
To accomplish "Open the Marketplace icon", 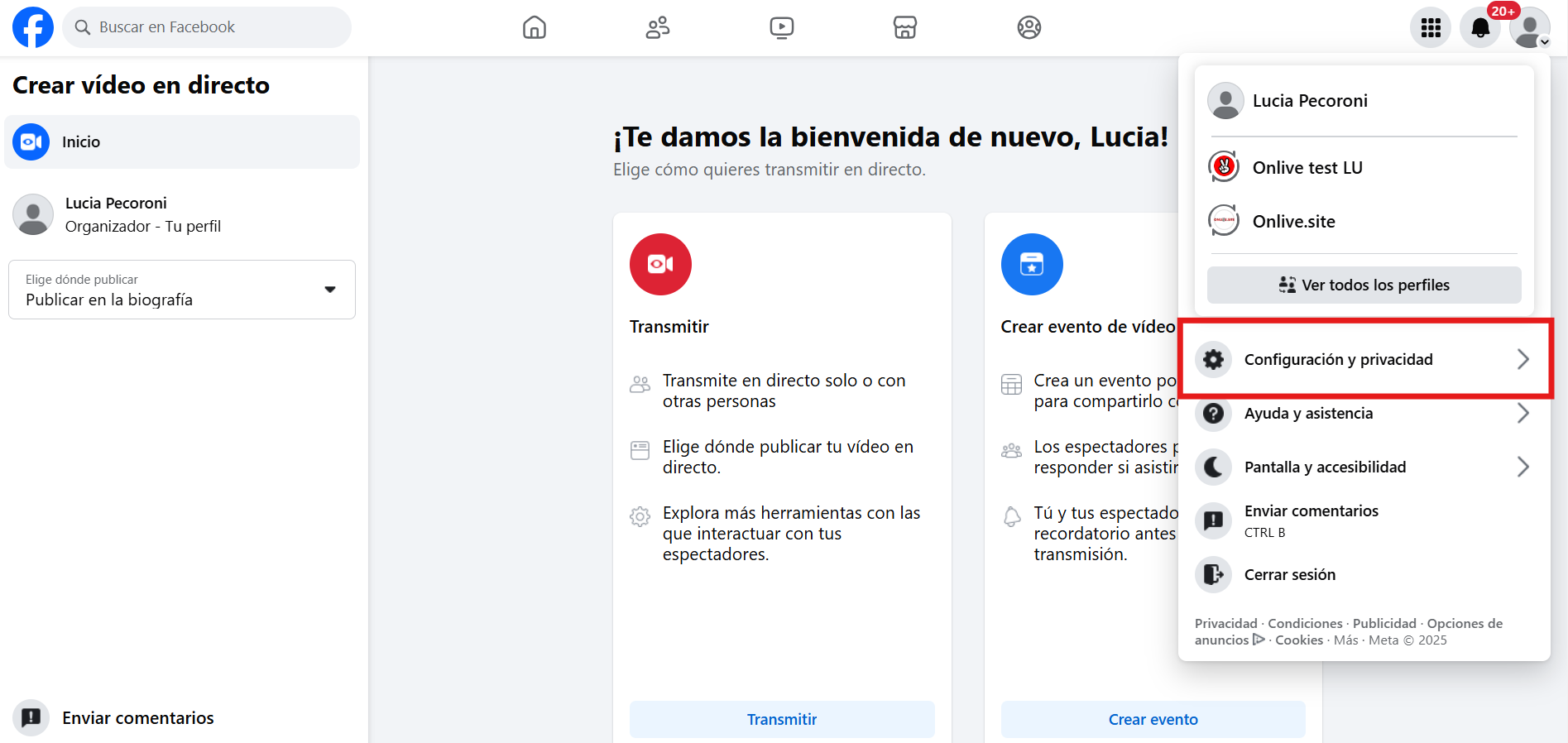I will click(905, 27).
